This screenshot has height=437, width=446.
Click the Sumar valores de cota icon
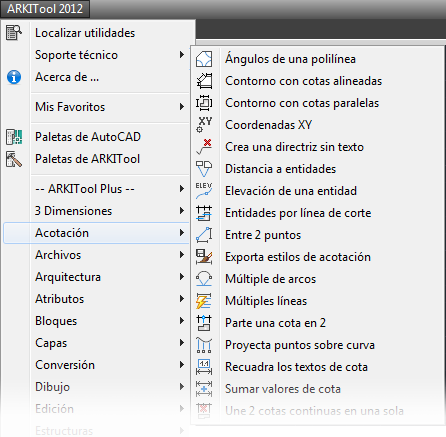click(204, 389)
